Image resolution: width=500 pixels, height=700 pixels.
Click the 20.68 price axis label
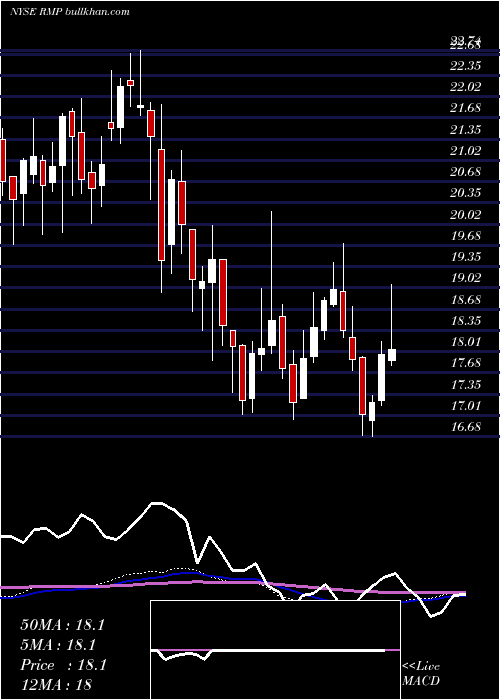pyautogui.click(x=466, y=172)
